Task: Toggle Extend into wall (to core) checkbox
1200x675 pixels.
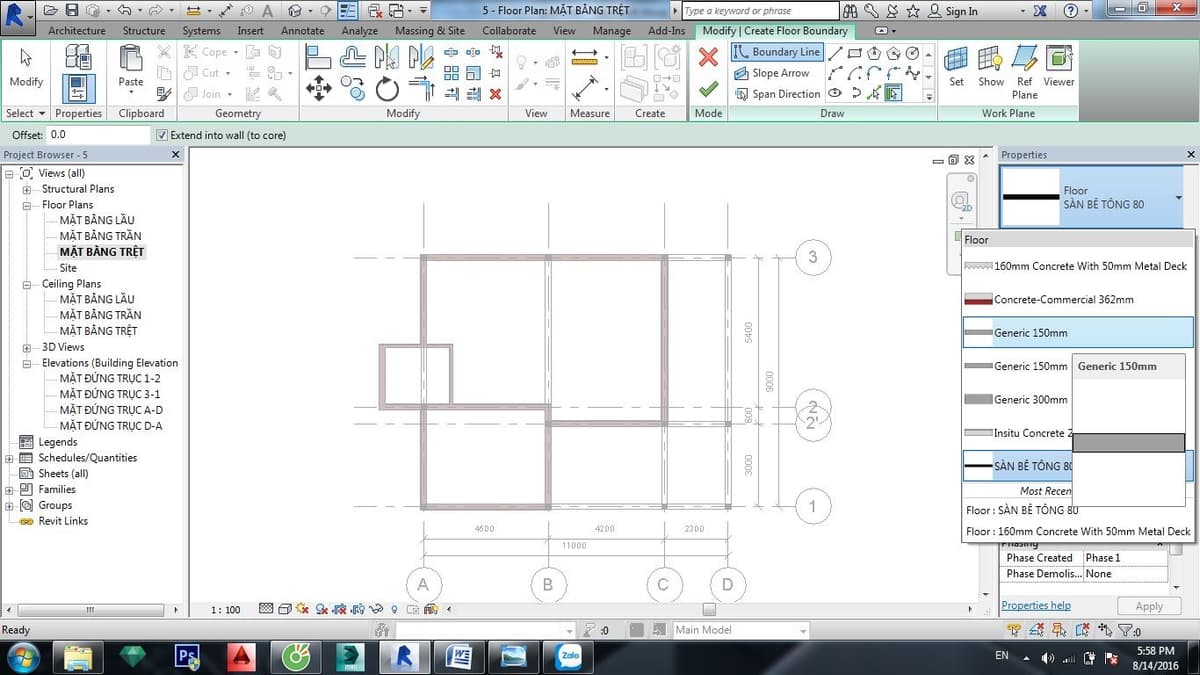Action: pyautogui.click(x=162, y=135)
